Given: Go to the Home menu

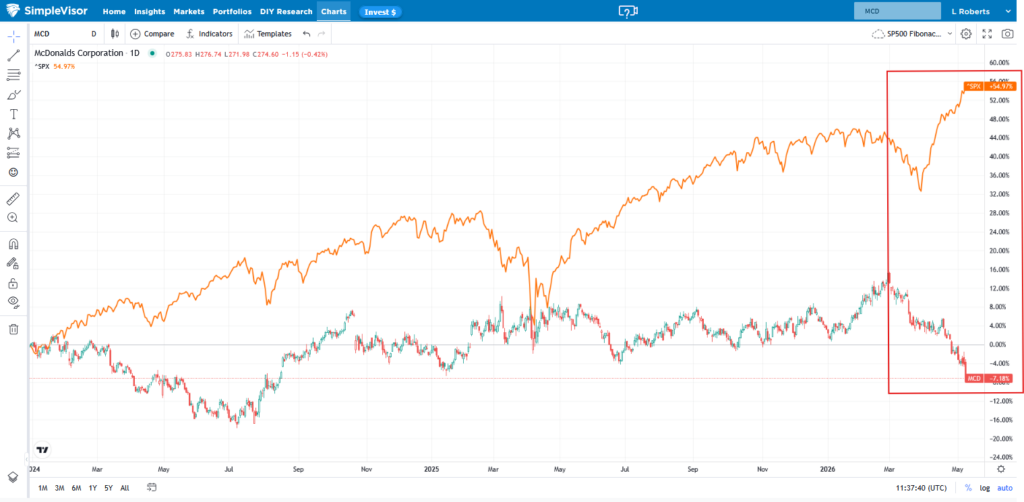Looking at the screenshot, I should click(114, 12).
